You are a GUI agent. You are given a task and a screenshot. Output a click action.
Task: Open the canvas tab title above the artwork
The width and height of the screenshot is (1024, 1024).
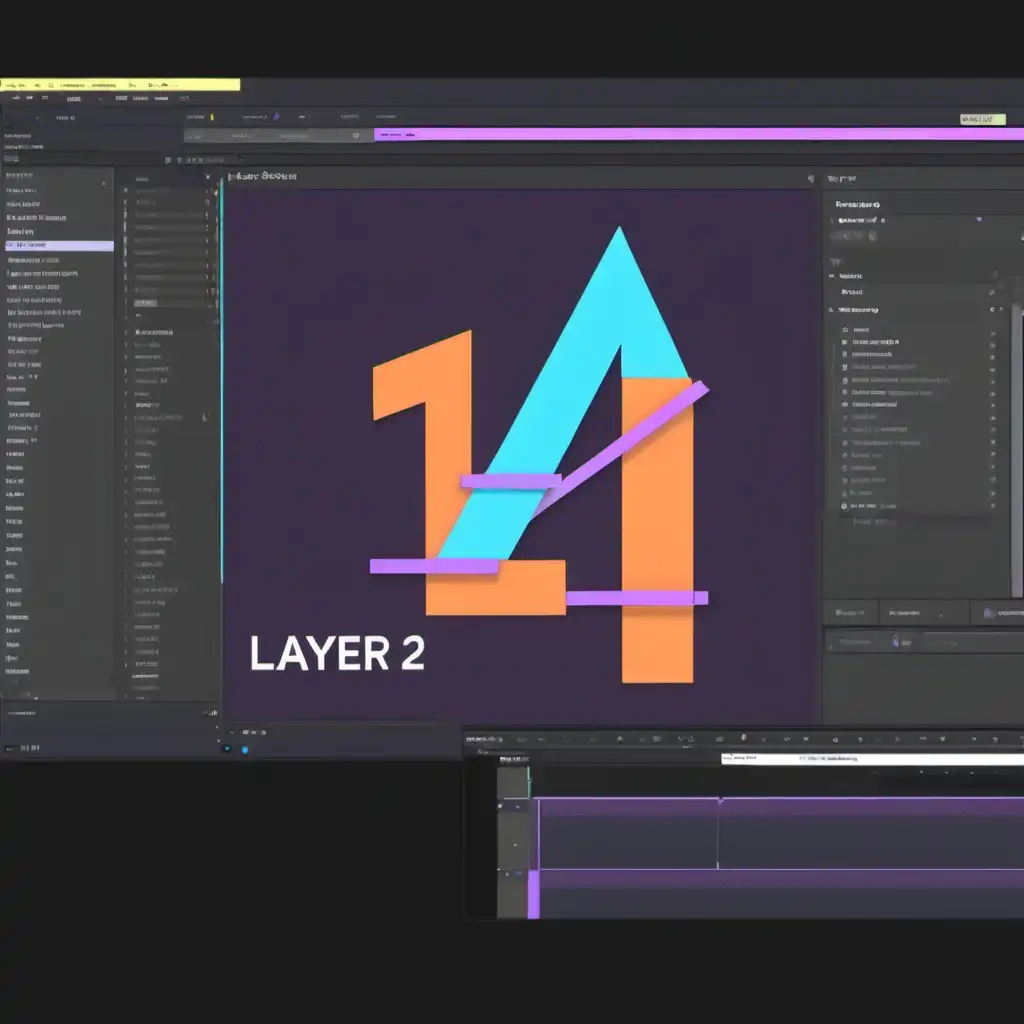click(x=263, y=177)
